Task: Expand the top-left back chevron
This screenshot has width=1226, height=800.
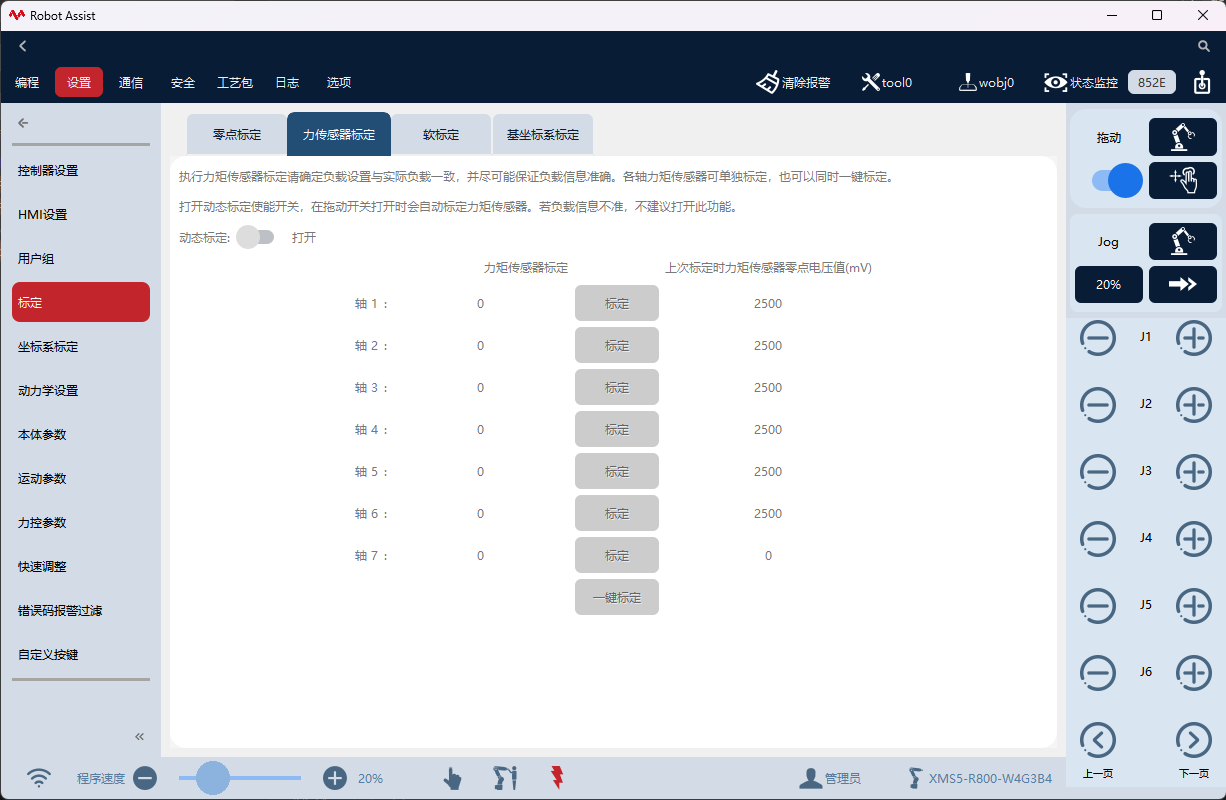Action: [22, 45]
